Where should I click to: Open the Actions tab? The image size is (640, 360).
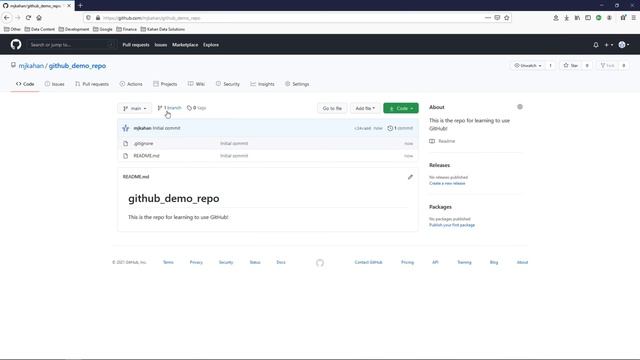click(131, 84)
